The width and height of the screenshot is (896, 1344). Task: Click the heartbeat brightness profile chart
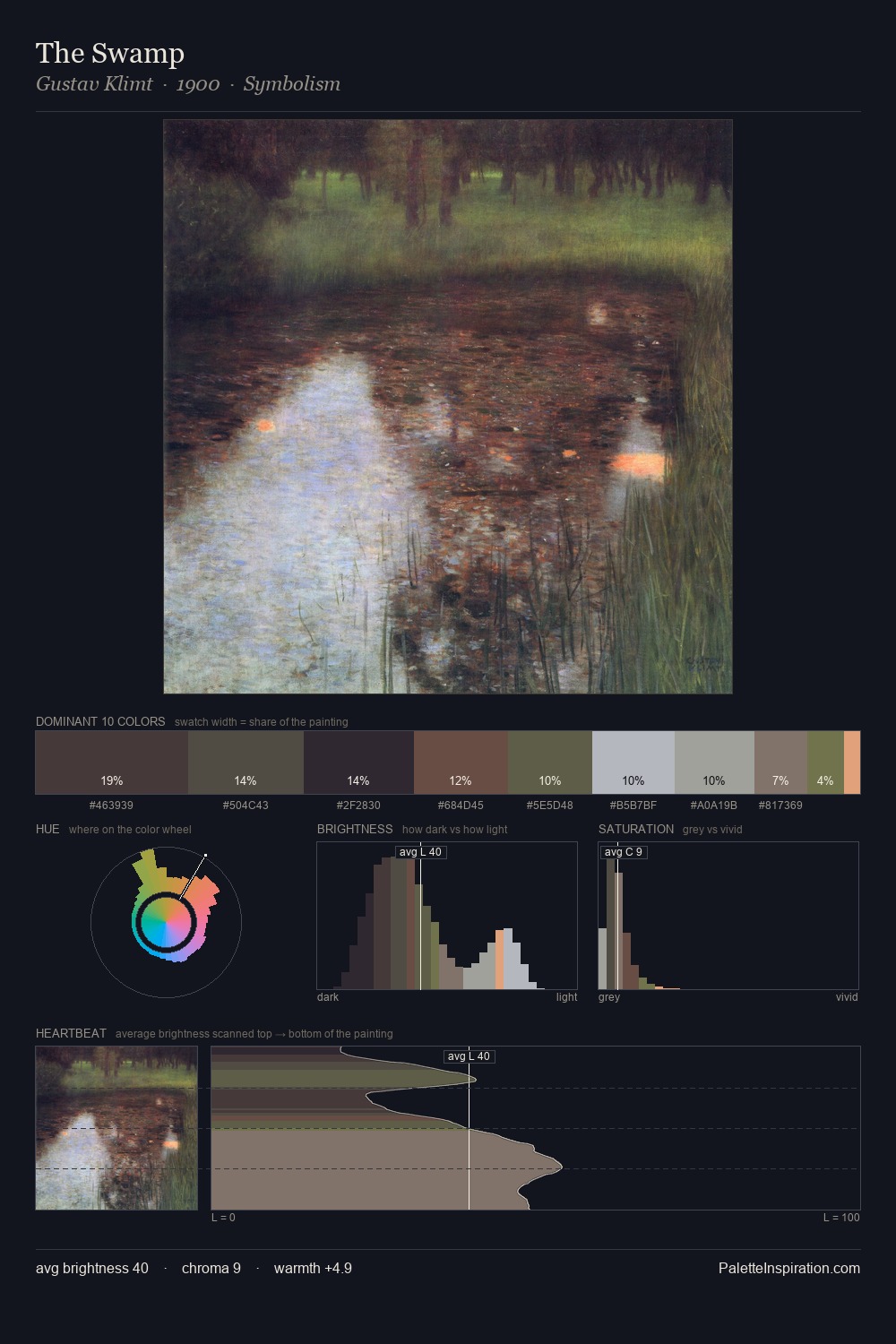[536, 1128]
